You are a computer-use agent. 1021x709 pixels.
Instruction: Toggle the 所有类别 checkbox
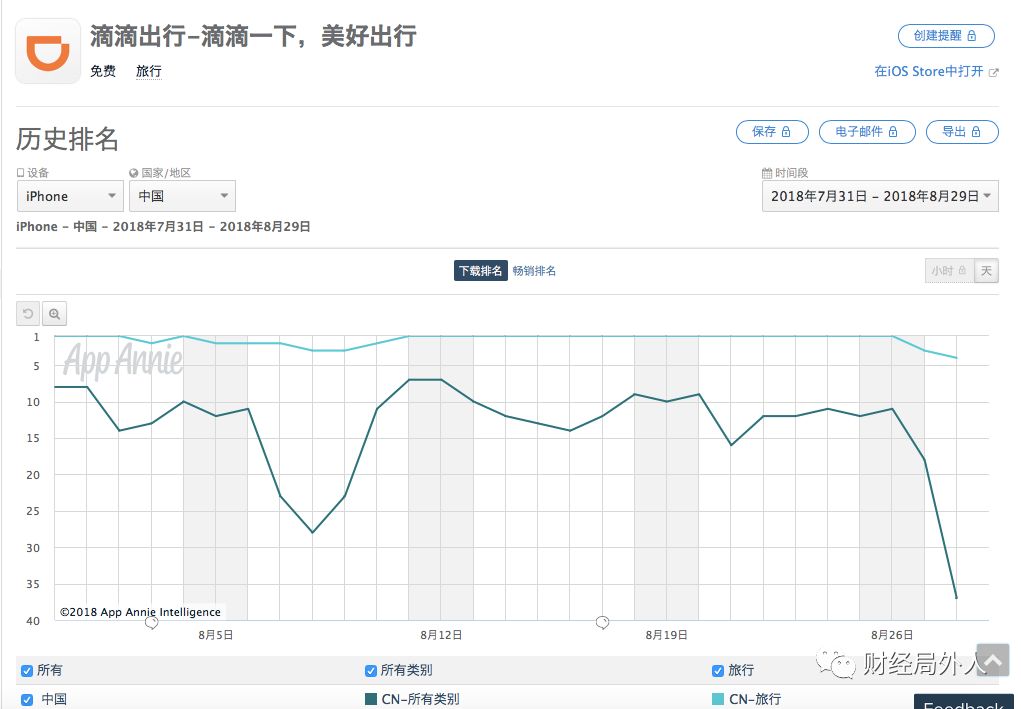pos(371,671)
